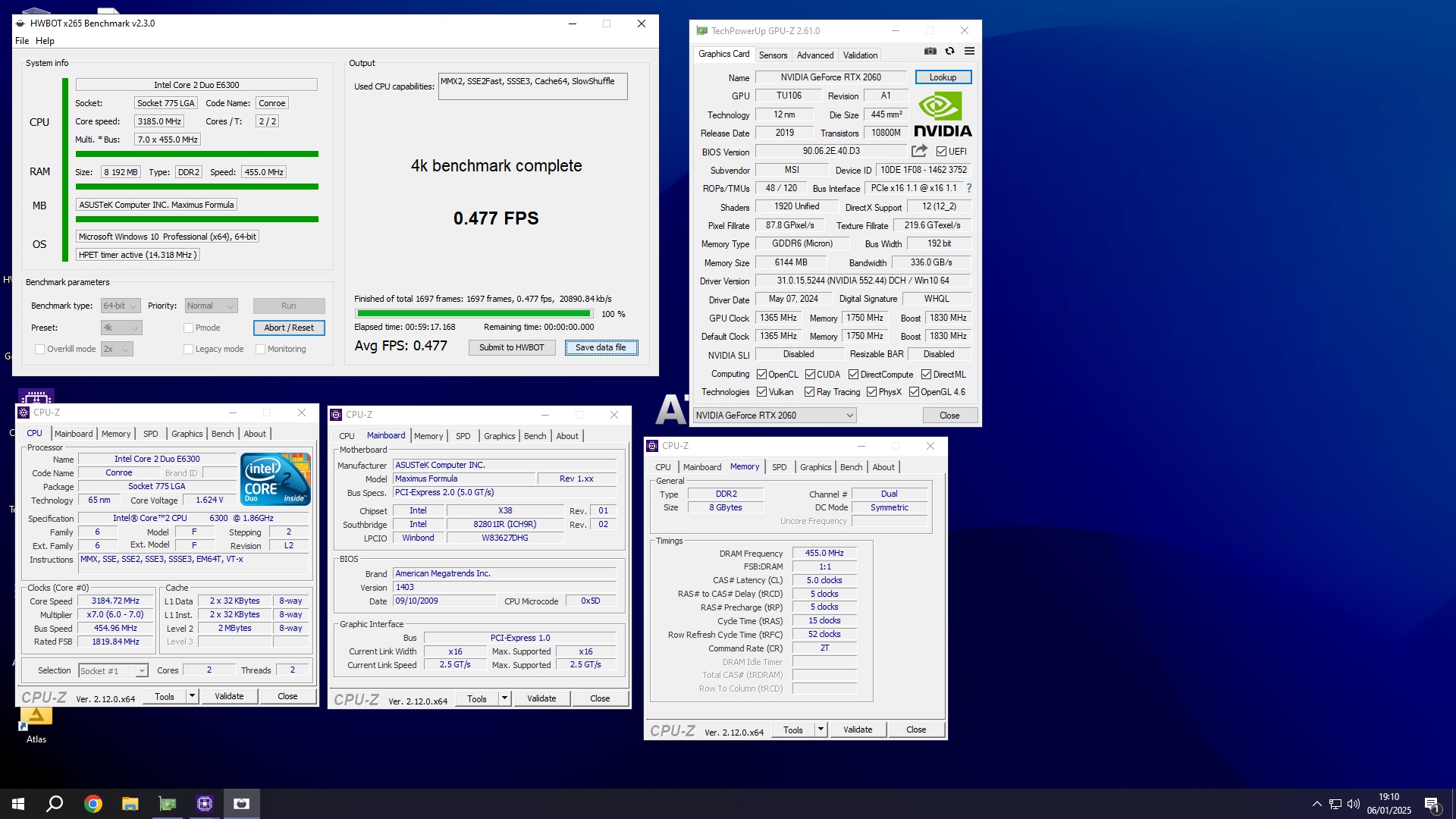Viewport: 1456px width, 819px height.
Task: Toggle the Ray Tracing checkbox
Action: (x=809, y=392)
